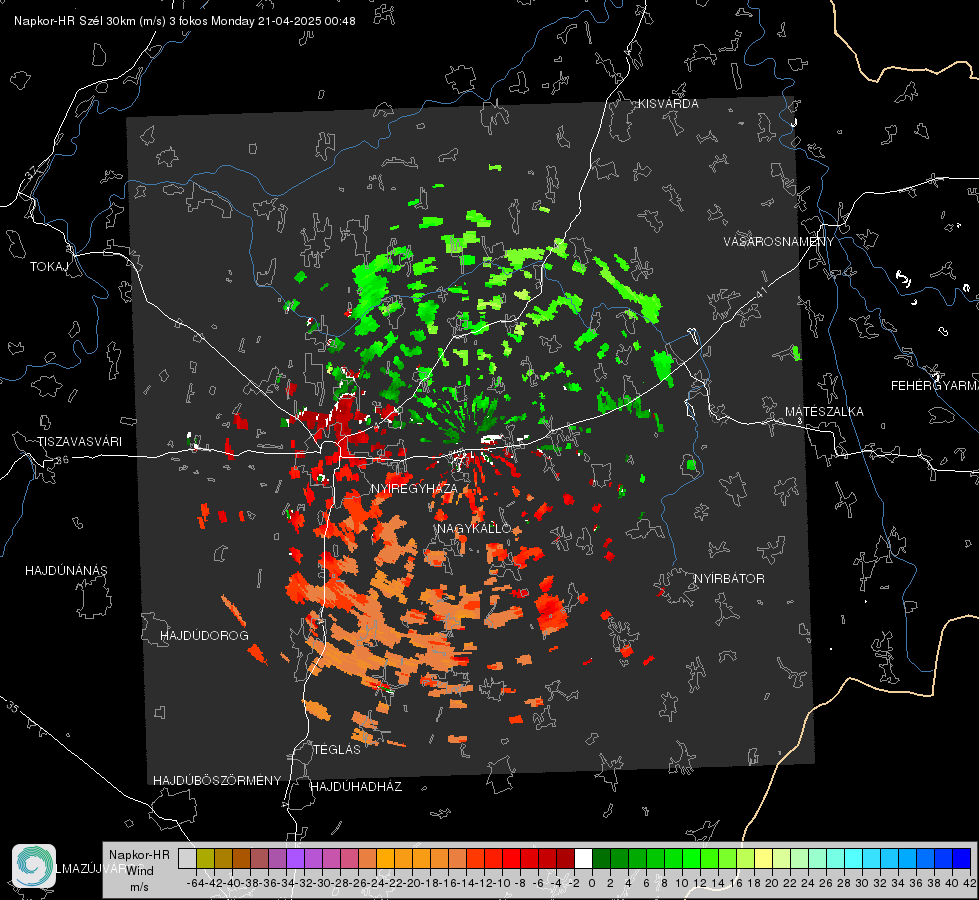
Task: Click the legend value 42
Action: pyautogui.click(x=969, y=883)
